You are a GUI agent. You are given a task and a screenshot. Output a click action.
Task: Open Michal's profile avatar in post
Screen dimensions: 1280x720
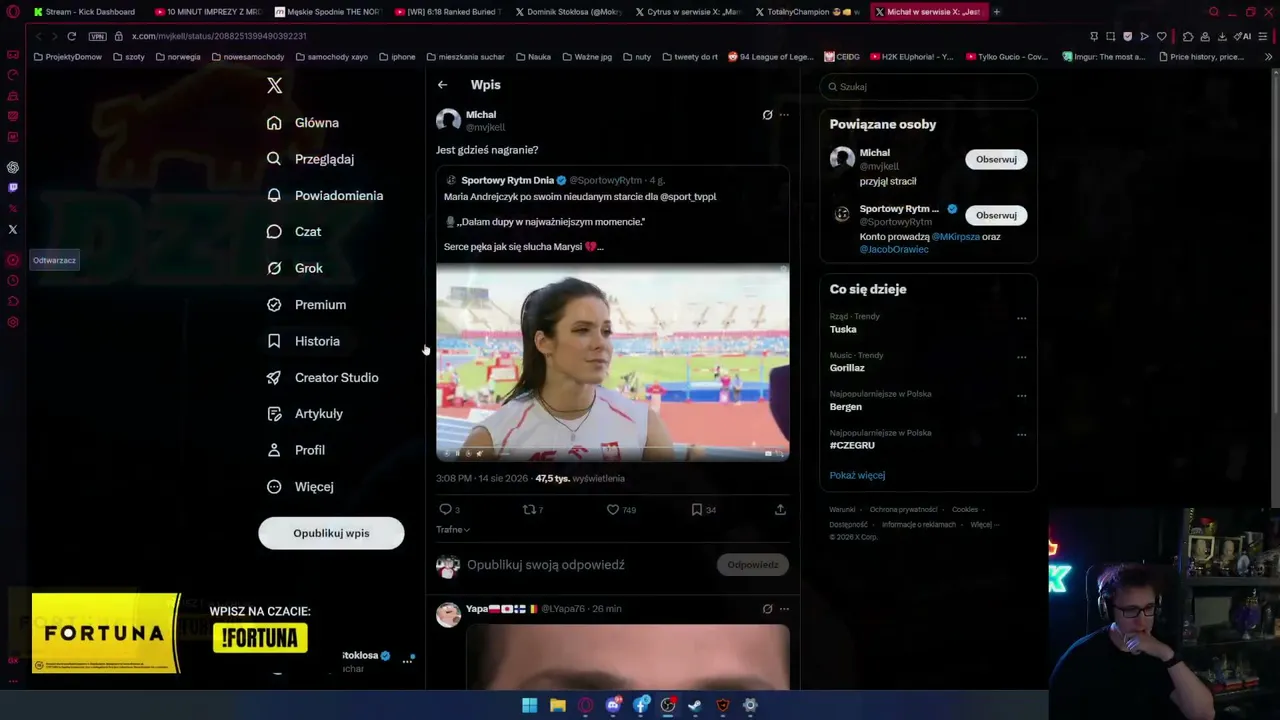tap(448, 121)
